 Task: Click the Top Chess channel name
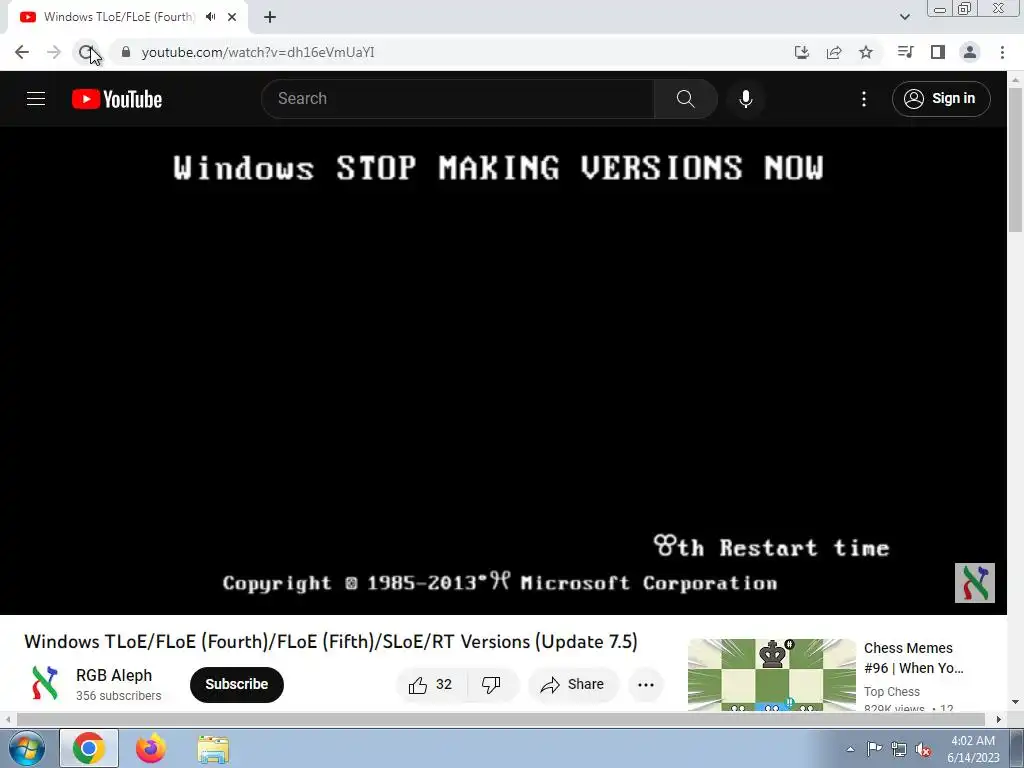891,692
